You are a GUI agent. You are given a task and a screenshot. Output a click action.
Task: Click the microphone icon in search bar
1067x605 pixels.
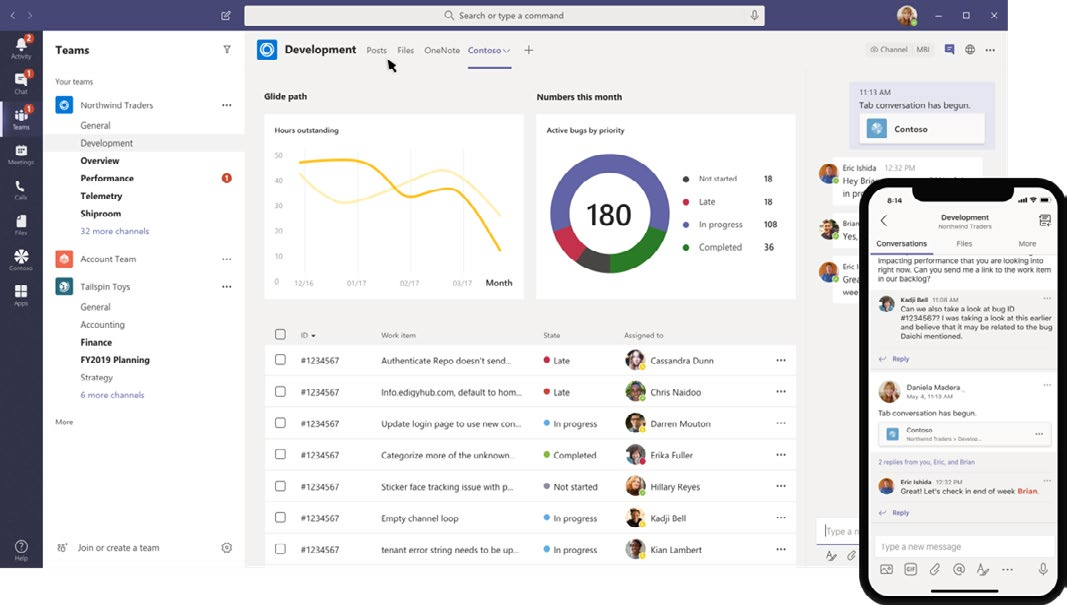coord(754,15)
